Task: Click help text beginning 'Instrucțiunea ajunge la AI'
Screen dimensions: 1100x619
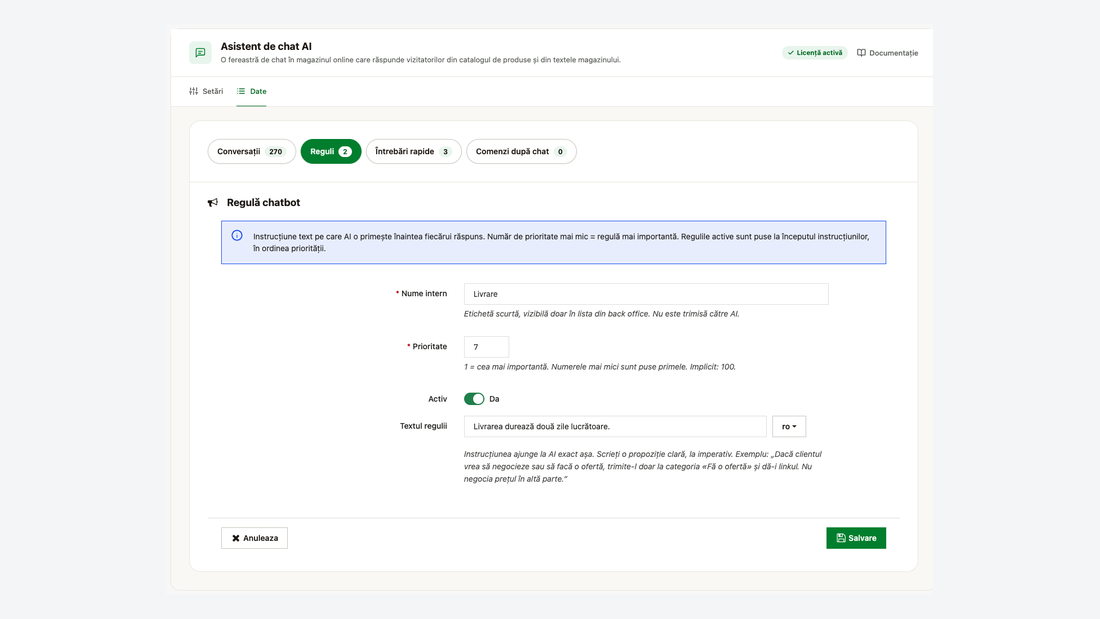Action: 643,467
